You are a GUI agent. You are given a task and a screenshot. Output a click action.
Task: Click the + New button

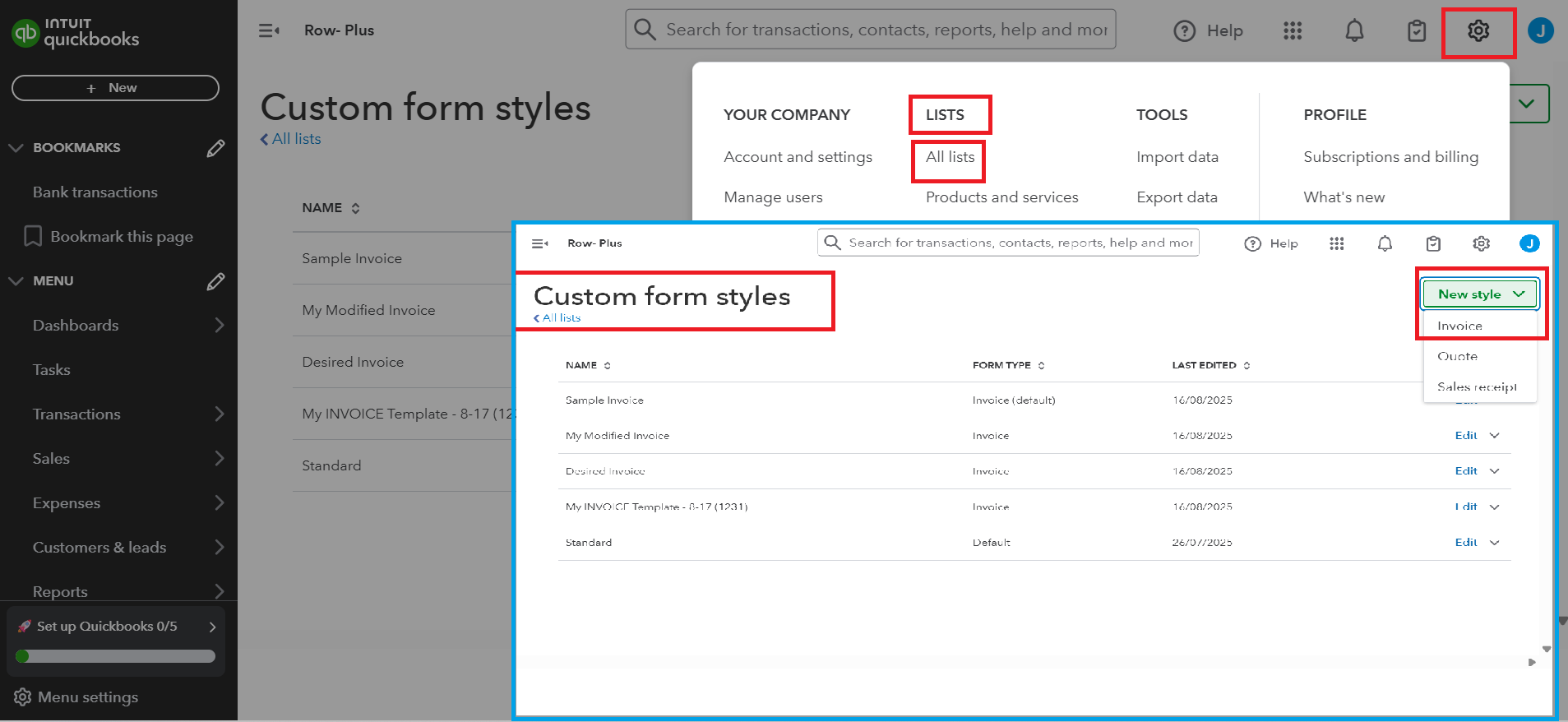tap(115, 88)
